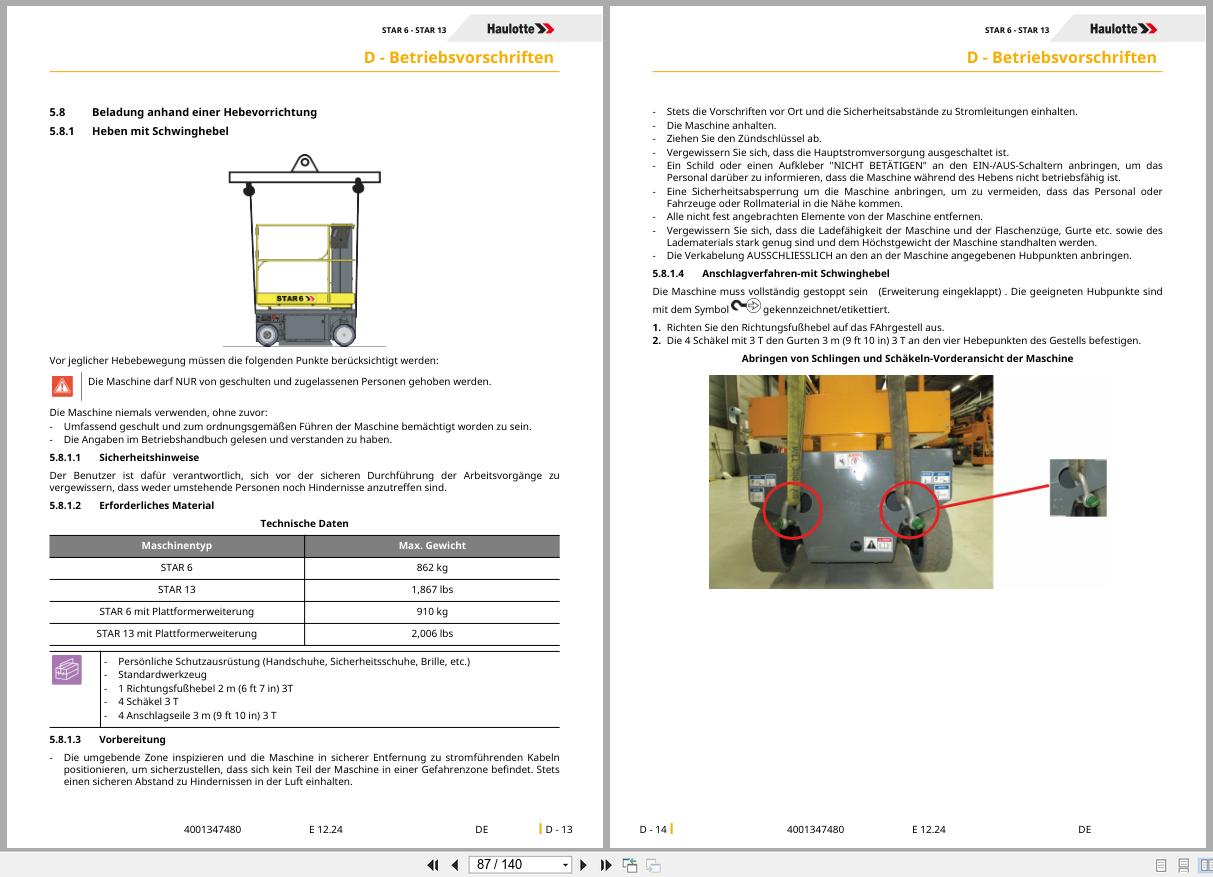Screen dimensions: 1213x877
Task: Click the 'Vorbereitung' section heading
Action: (132, 739)
